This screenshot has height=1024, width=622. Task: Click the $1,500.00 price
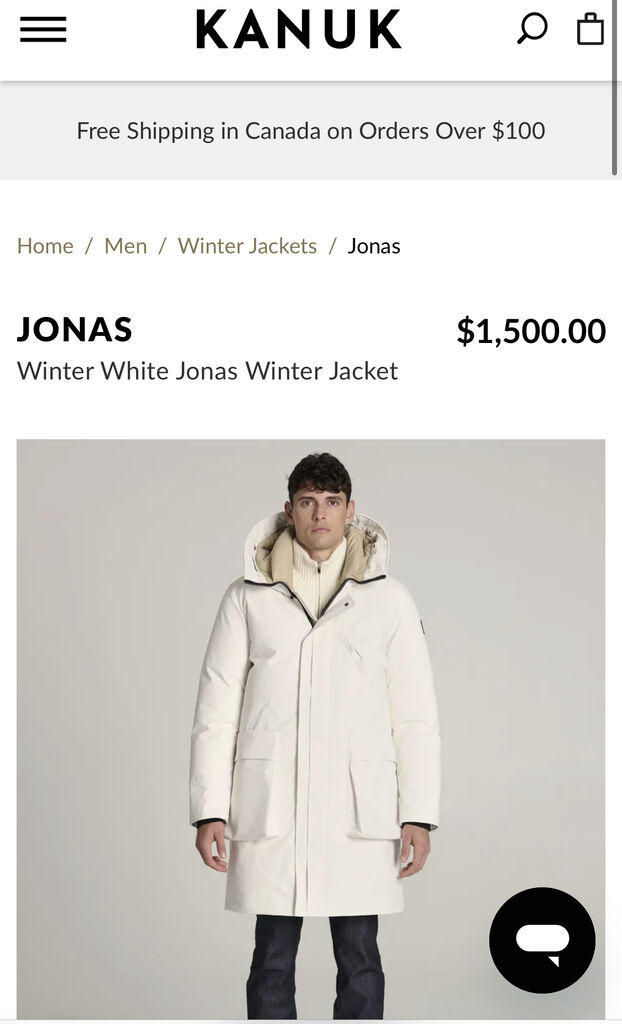pos(531,330)
